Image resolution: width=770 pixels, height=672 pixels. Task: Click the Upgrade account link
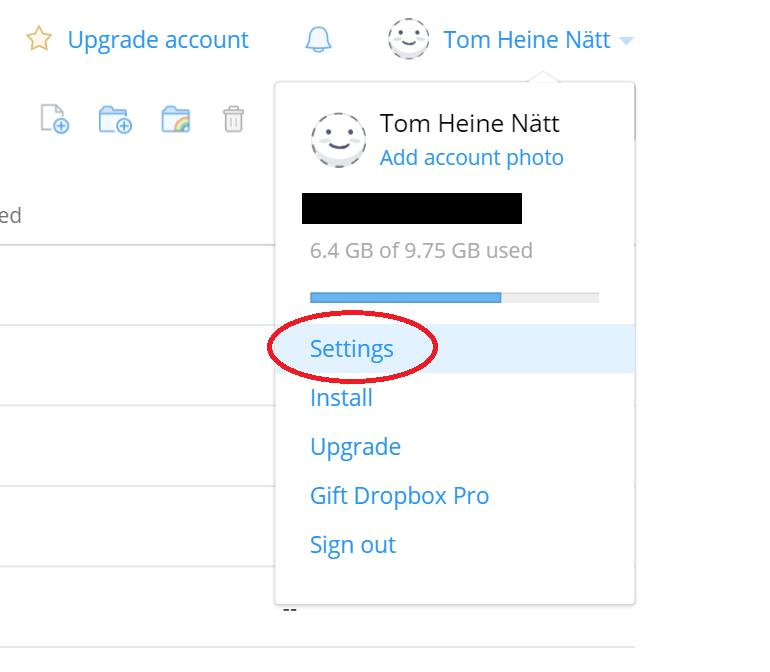158,40
